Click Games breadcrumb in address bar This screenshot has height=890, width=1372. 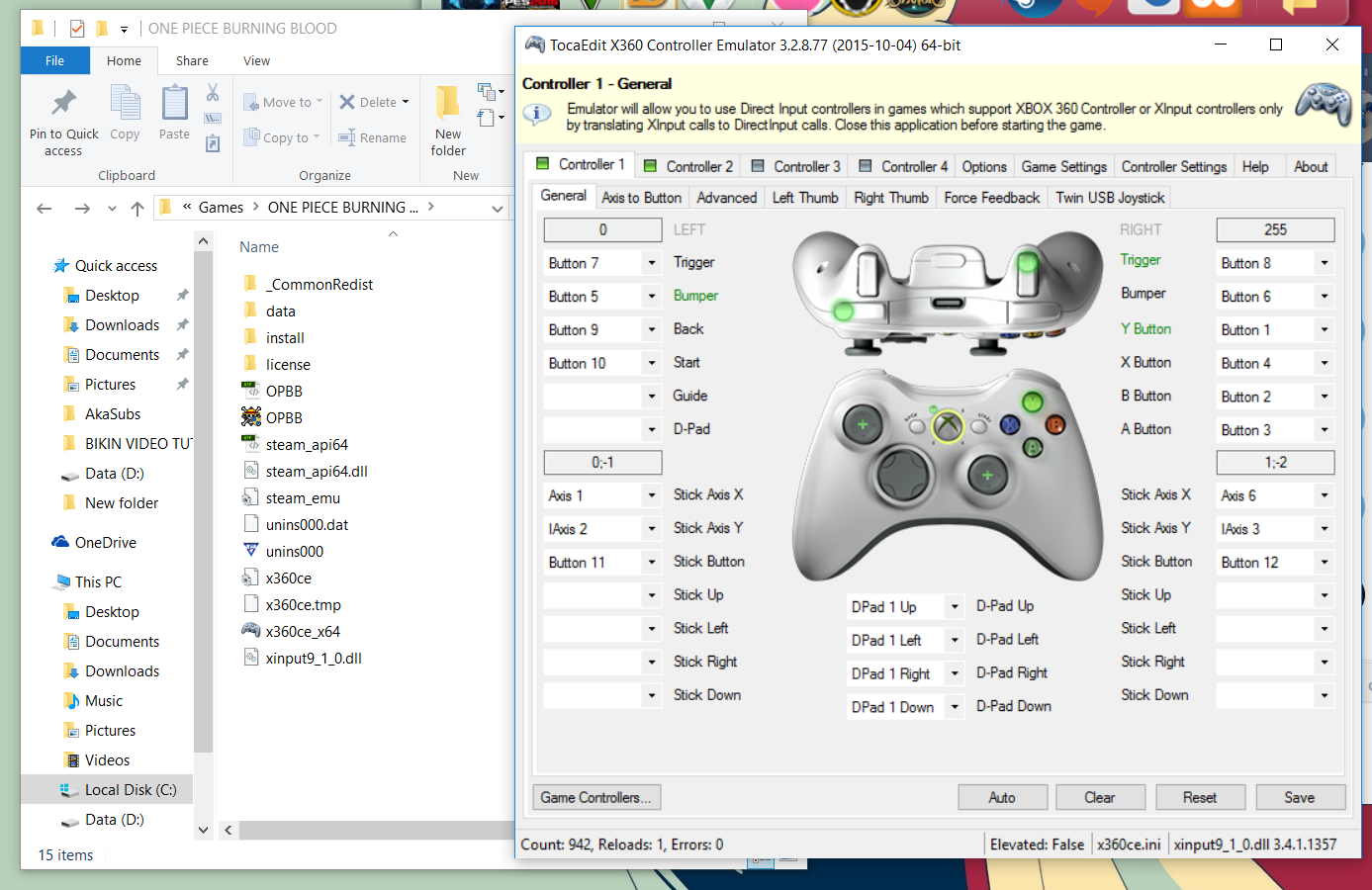point(221,208)
